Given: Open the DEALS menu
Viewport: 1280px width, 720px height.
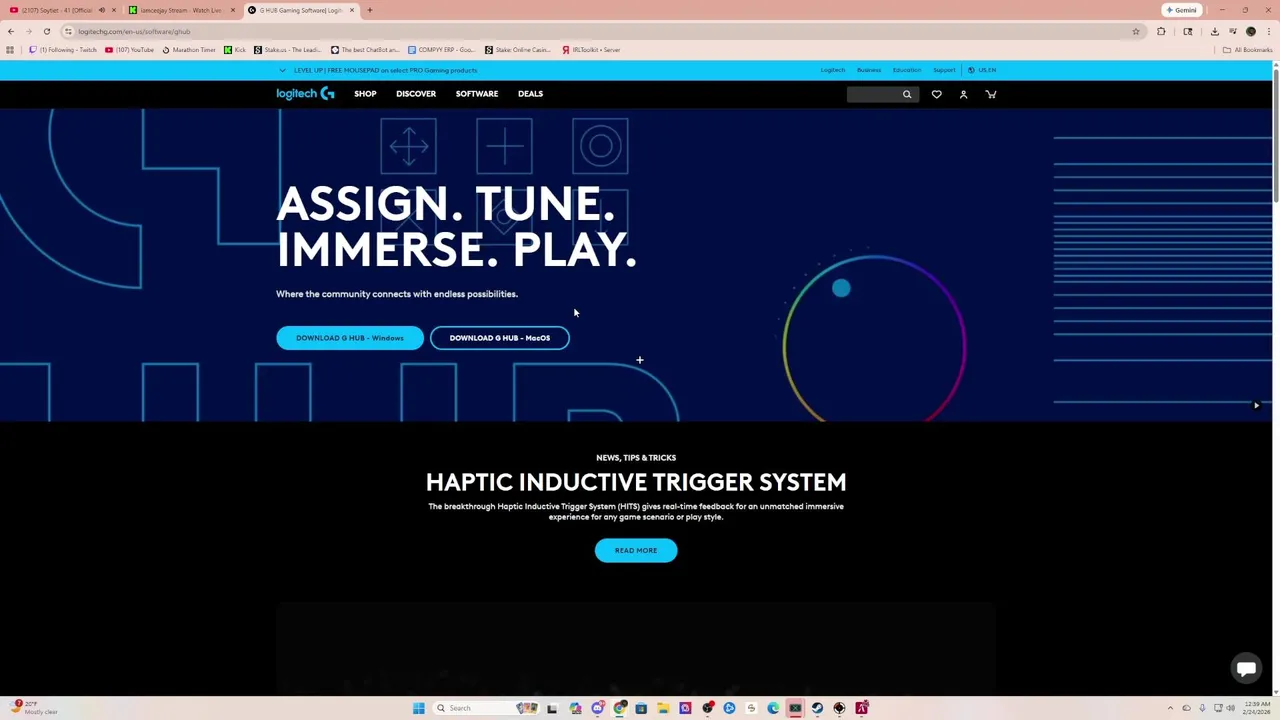Looking at the screenshot, I should (530, 94).
